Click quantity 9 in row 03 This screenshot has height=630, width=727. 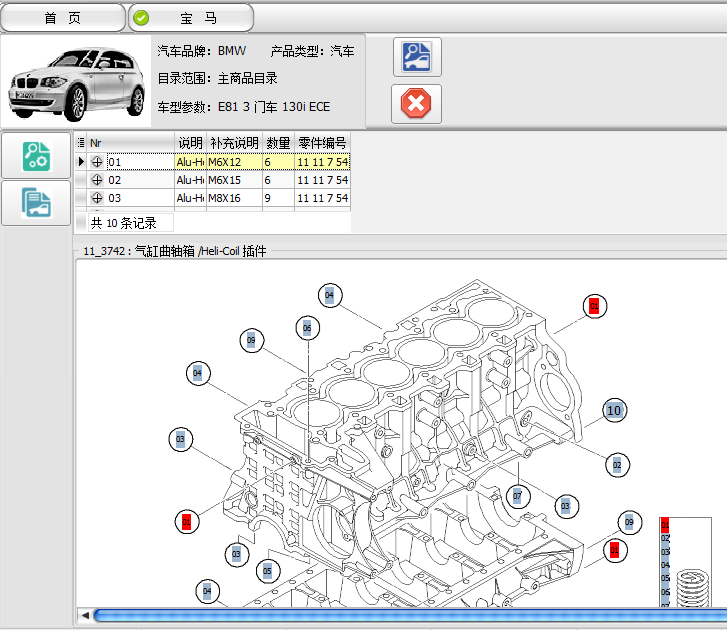tap(278, 198)
